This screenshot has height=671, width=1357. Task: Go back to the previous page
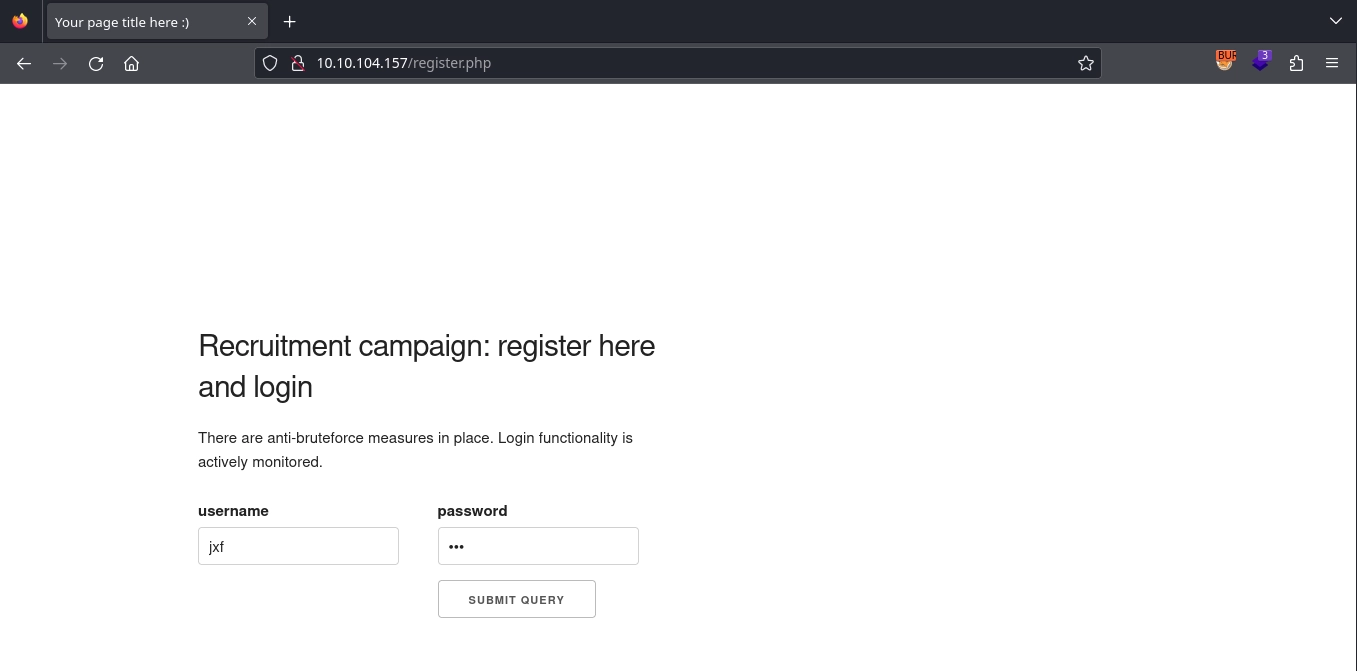(x=24, y=63)
